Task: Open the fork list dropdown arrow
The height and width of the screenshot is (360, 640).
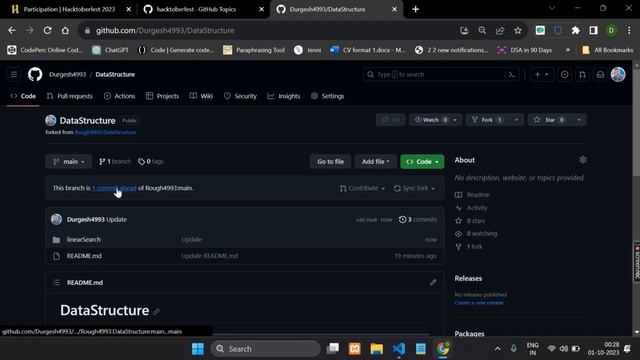Action: [516, 120]
